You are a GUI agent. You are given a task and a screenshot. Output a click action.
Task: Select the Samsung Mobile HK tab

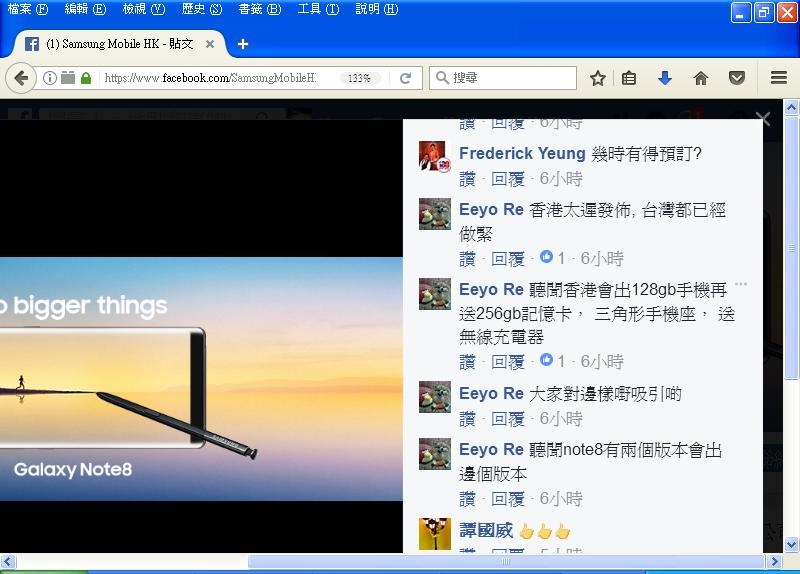(119, 44)
